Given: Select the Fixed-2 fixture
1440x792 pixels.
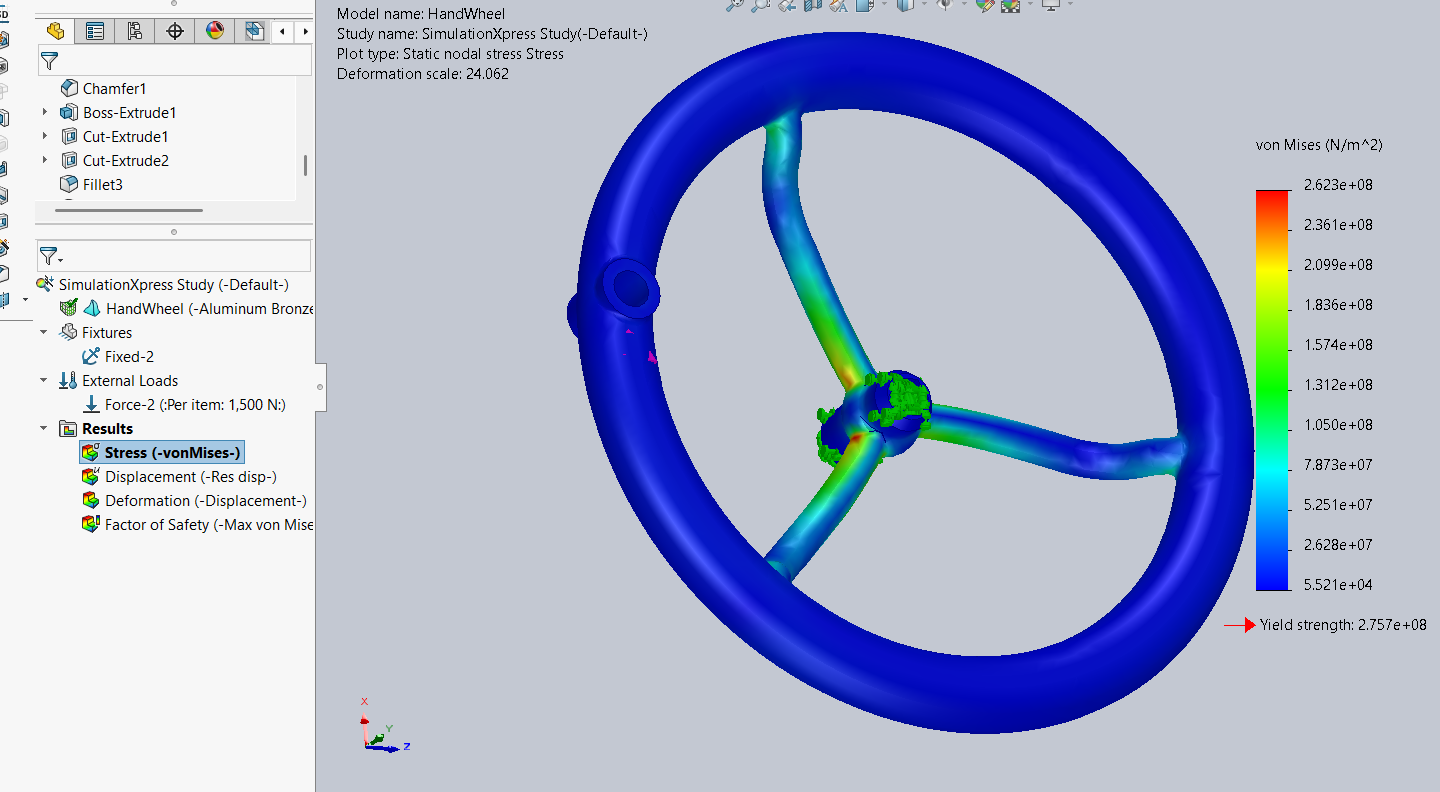Looking at the screenshot, I should click(129, 357).
